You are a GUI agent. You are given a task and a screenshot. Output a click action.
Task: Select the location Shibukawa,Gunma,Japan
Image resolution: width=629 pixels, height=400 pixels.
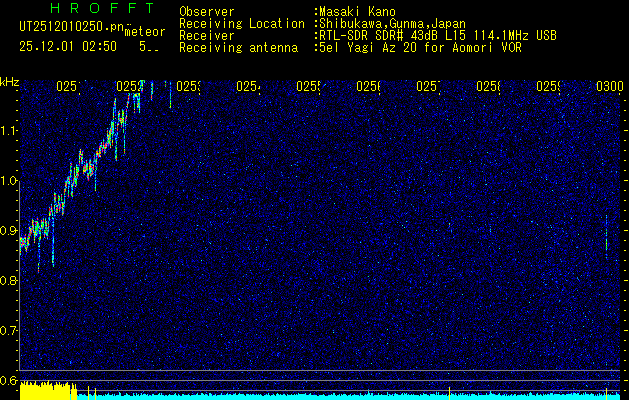click(392, 24)
